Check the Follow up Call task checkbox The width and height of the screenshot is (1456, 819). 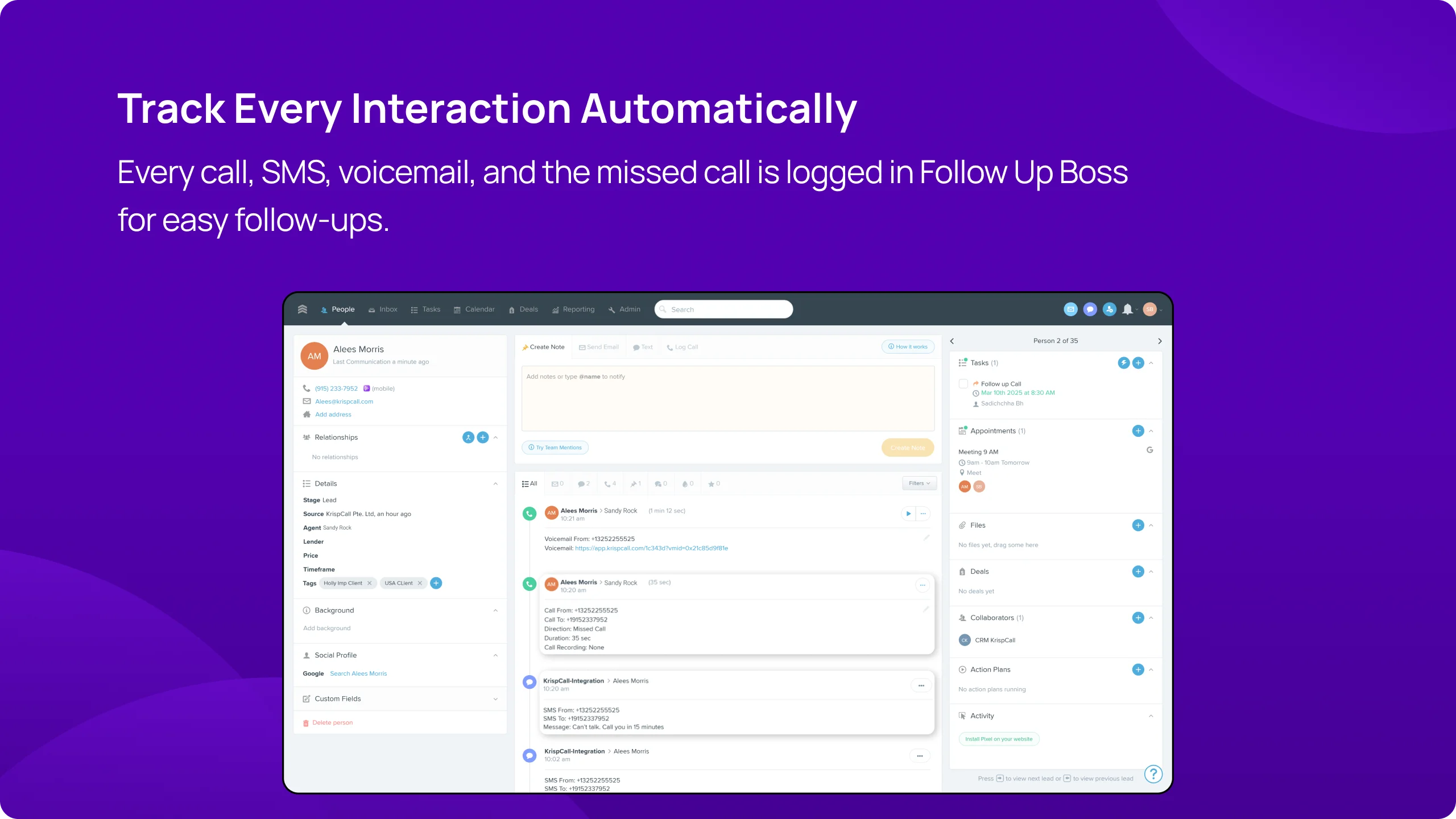coord(963,384)
